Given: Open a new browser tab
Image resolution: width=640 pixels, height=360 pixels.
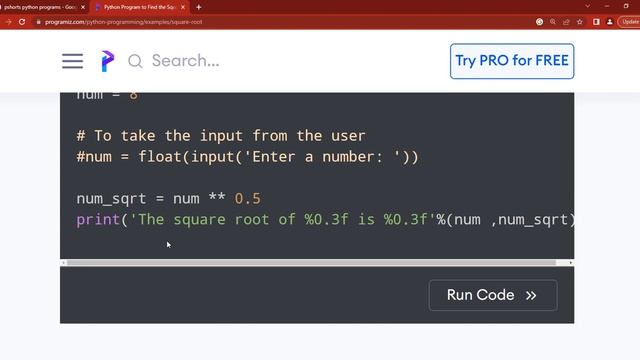Looking at the screenshot, I should point(199,7).
